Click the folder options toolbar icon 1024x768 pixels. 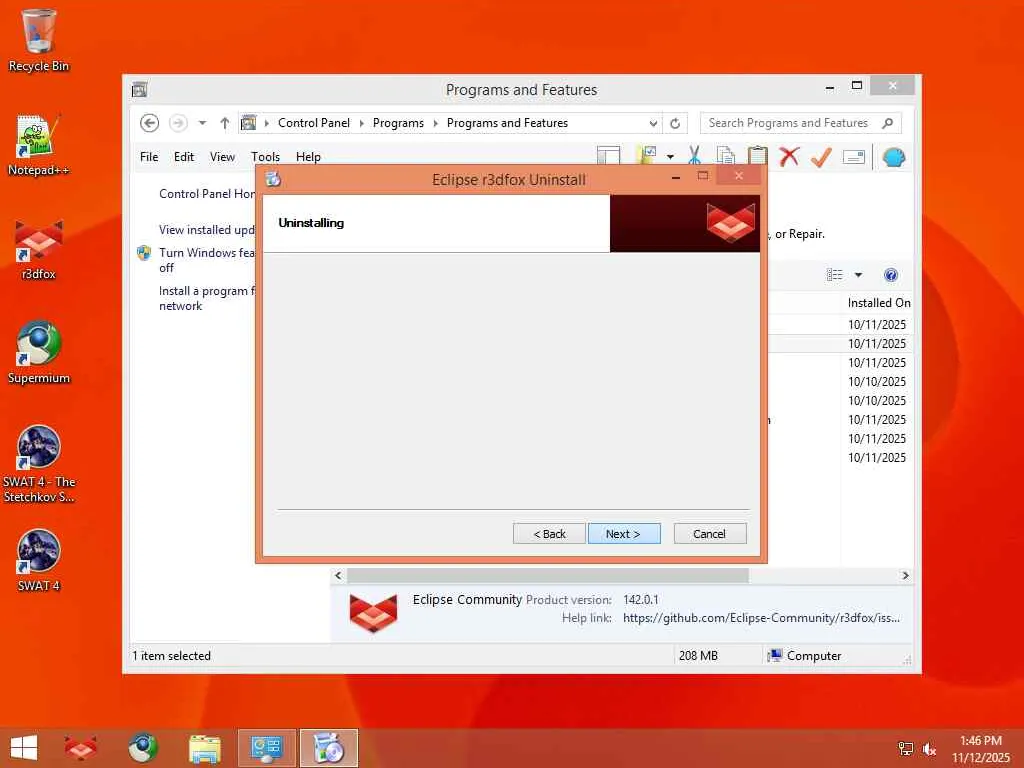(x=646, y=156)
